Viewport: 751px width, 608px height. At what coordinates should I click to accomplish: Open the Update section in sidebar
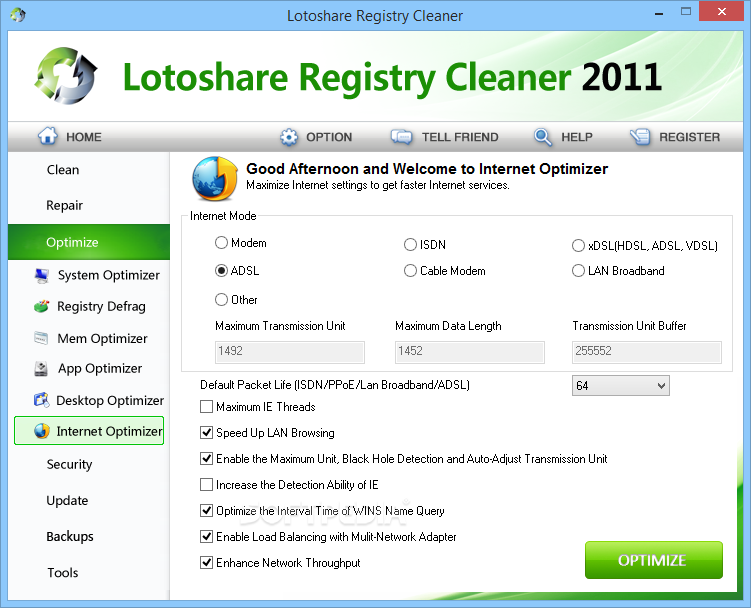point(67,500)
